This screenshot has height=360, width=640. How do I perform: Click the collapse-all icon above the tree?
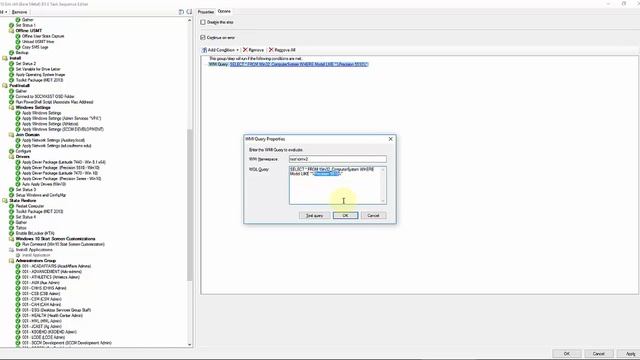[x=189, y=12]
